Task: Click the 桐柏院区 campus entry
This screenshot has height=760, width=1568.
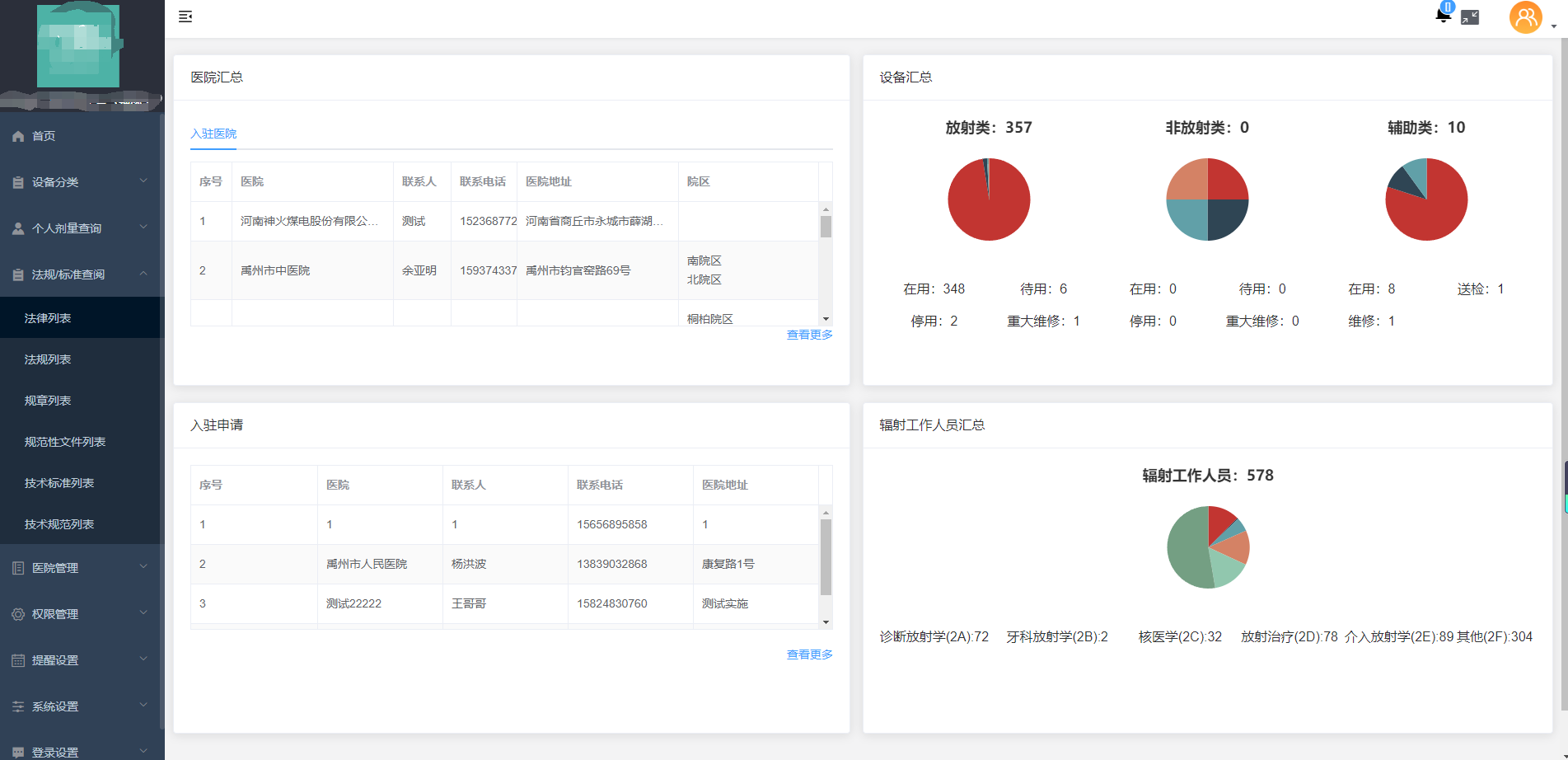Action: click(x=710, y=319)
